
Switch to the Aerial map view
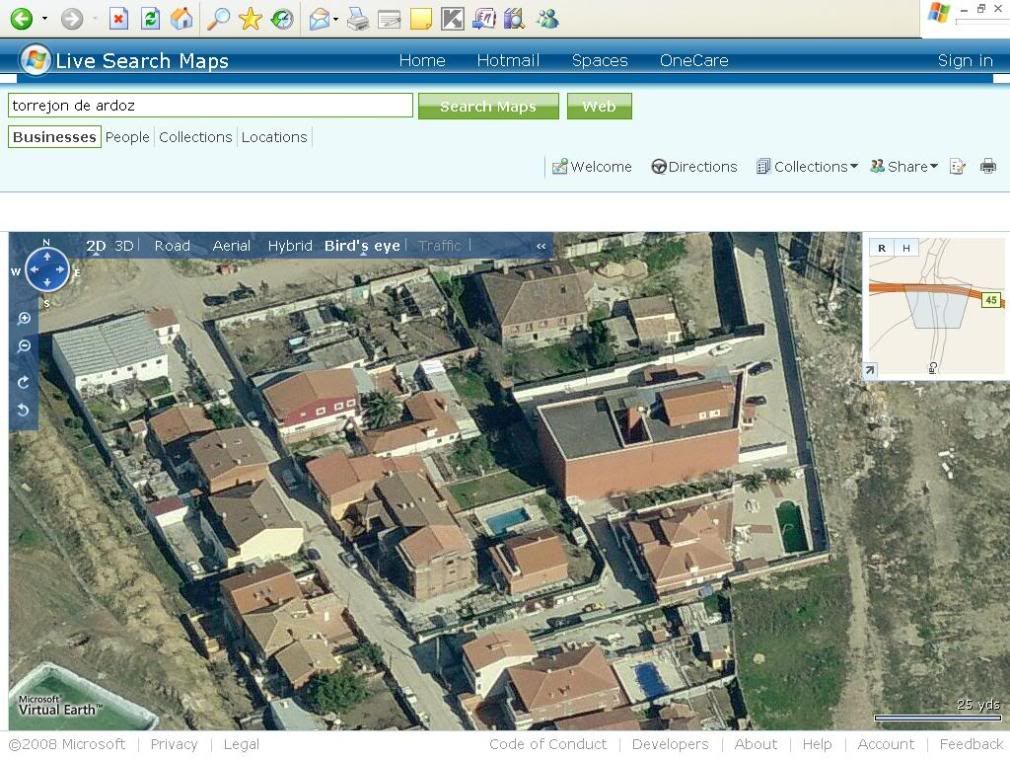click(x=231, y=246)
